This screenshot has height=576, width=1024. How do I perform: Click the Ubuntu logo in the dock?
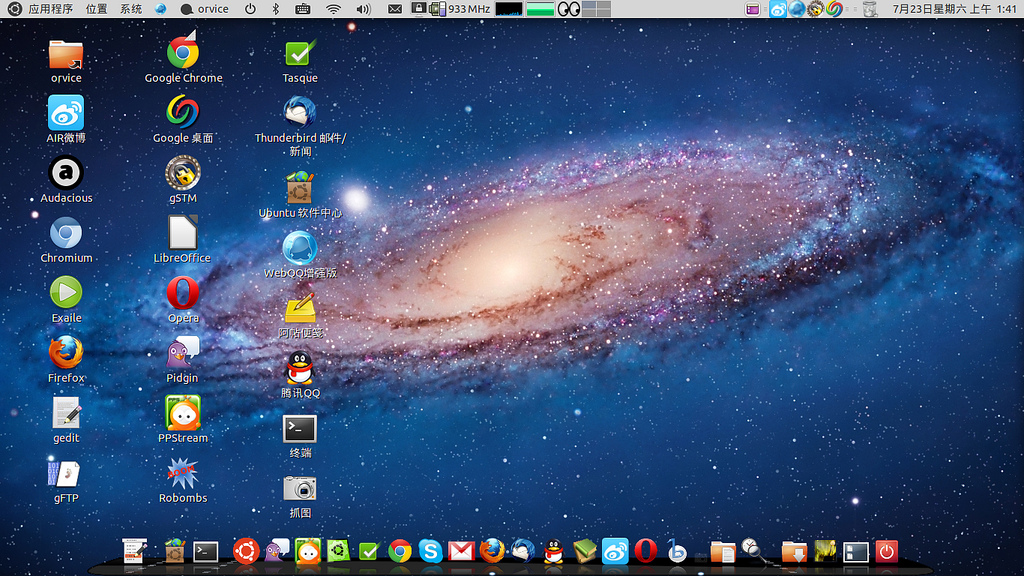[x=246, y=551]
